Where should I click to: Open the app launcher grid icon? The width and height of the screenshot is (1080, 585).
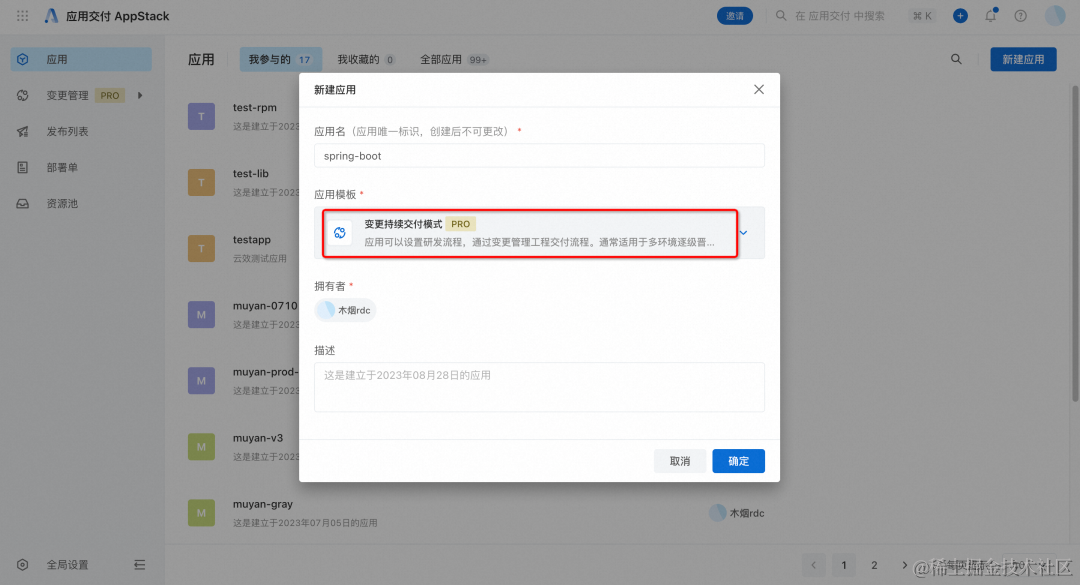coord(21,15)
